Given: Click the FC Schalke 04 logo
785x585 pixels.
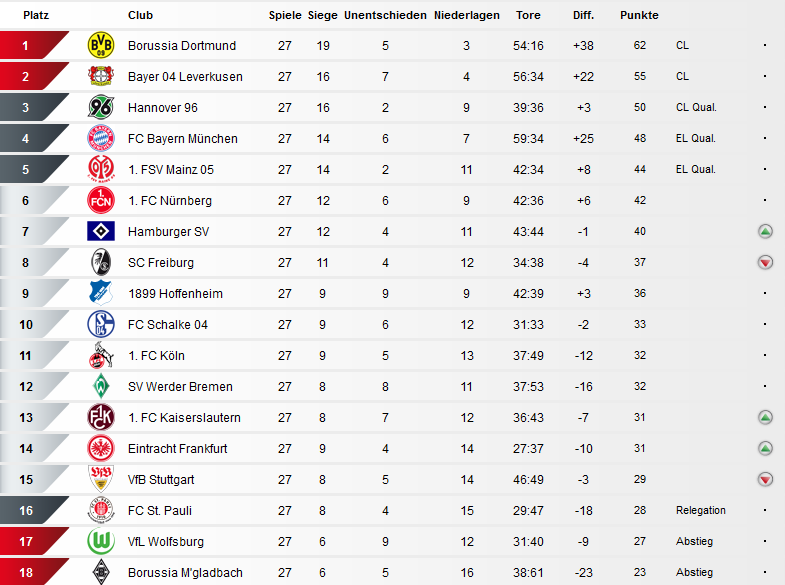Looking at the screenshot, I should click(x=101, y=324).
